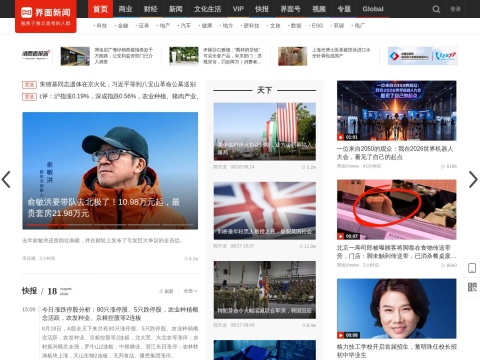This screenshot has height=360, width=480.
Task: Open the military troops news thumbnail
Action: tap(265, 290)
